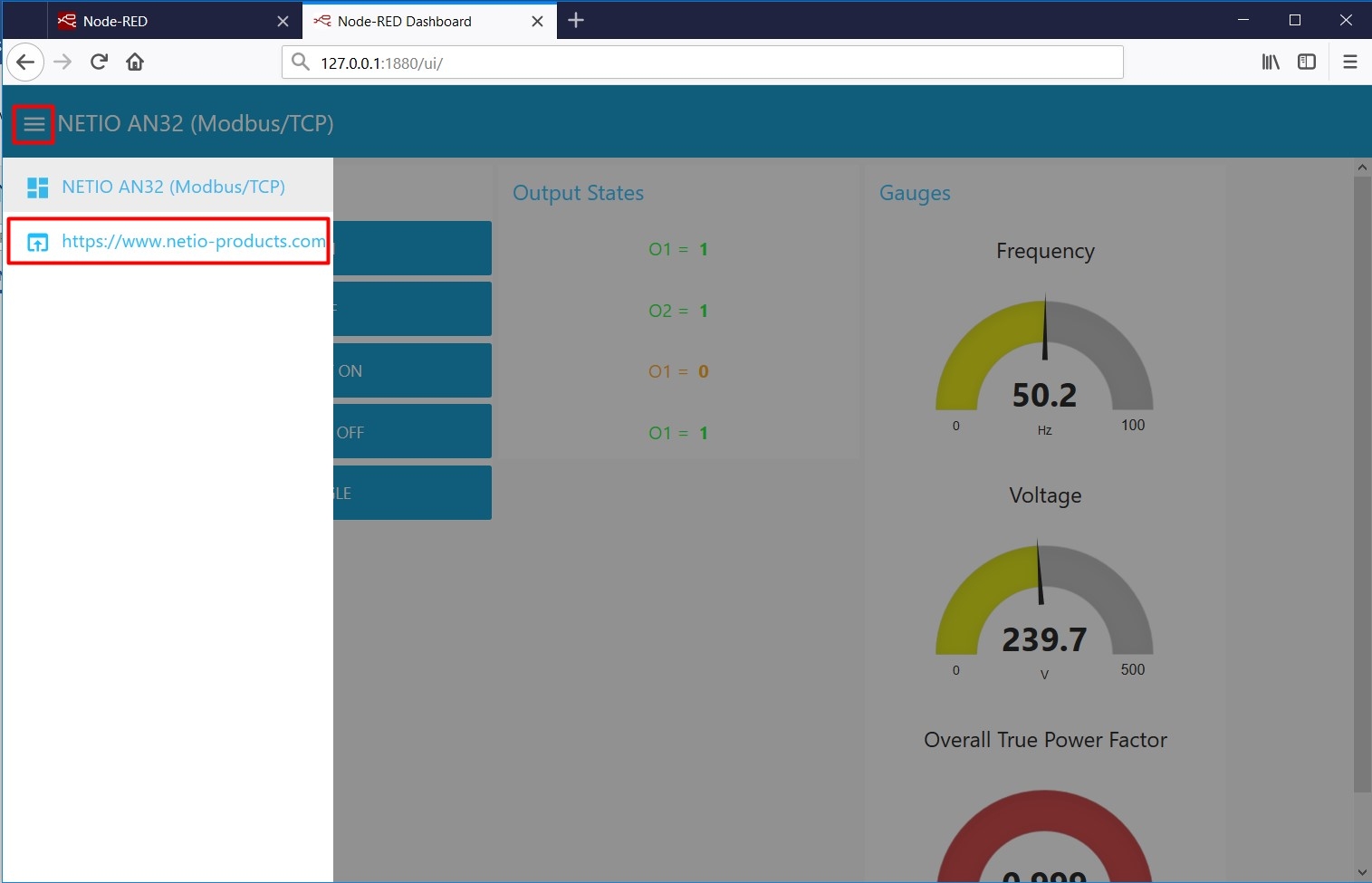
Task: Reload the page
Action: [x=99, y=62]
